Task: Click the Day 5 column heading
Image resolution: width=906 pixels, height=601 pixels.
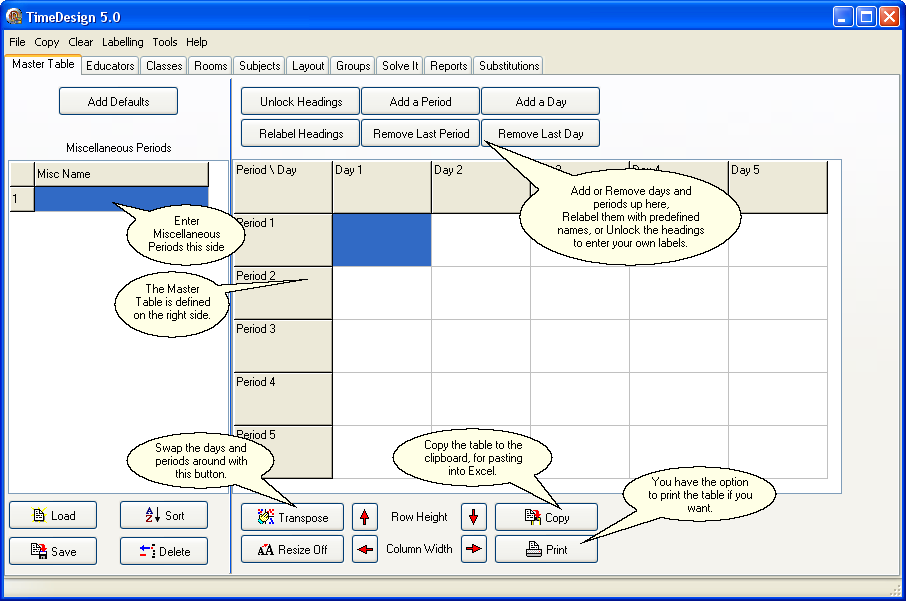Action: tap(778, 187)
